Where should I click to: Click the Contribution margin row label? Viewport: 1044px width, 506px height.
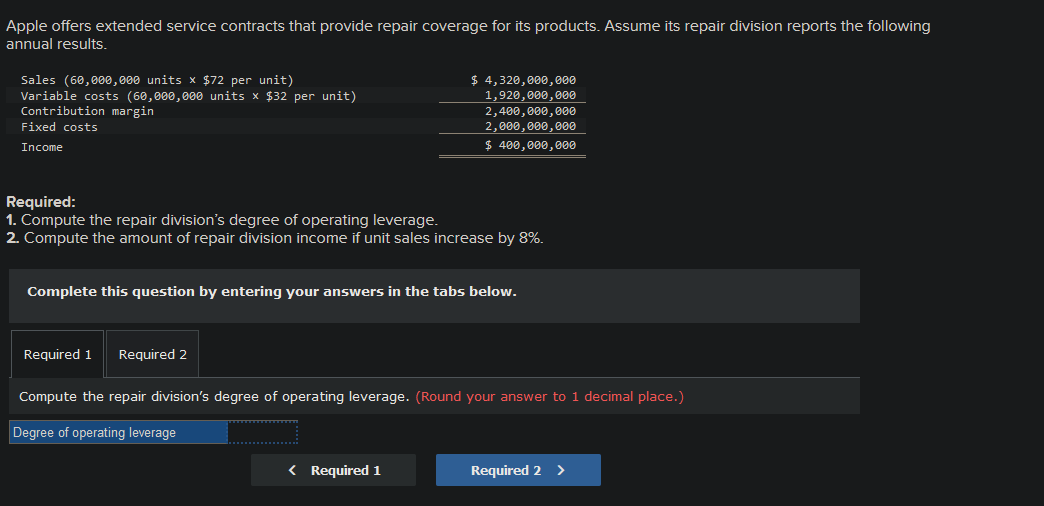(87, 111)
